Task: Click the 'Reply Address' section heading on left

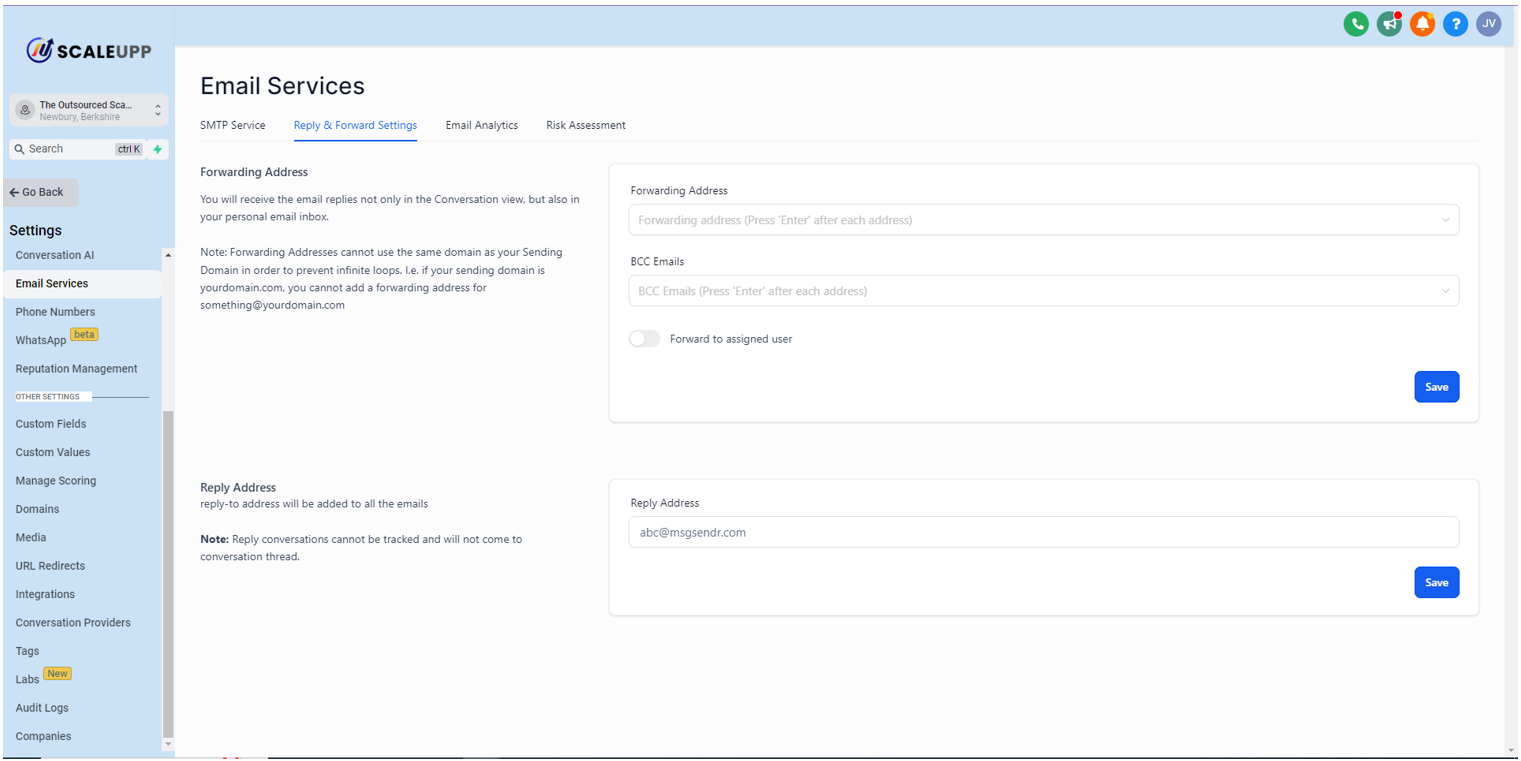Action: [x=238, y=488]
